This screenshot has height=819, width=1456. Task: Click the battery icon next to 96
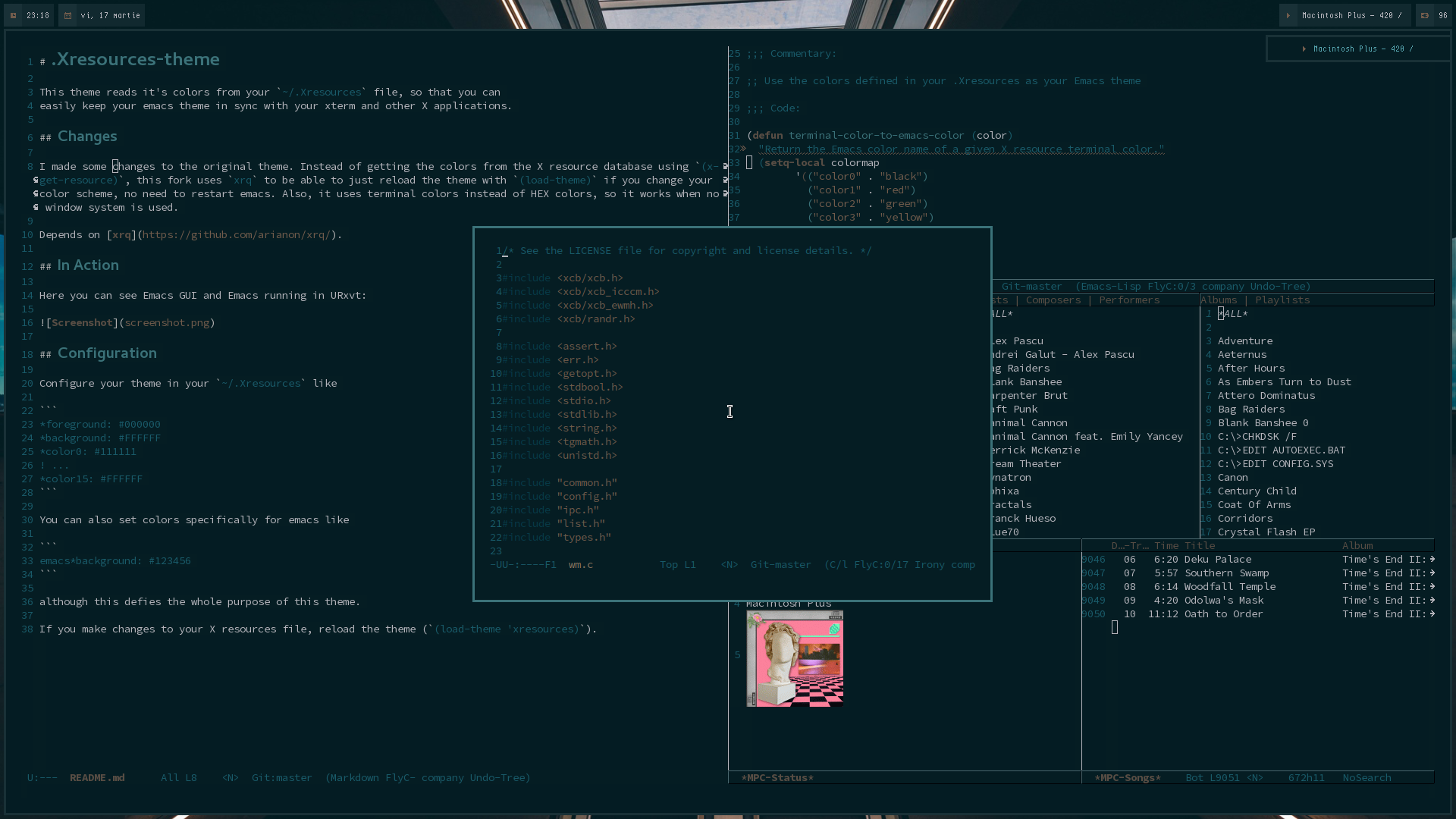[x=1425, y=15]
